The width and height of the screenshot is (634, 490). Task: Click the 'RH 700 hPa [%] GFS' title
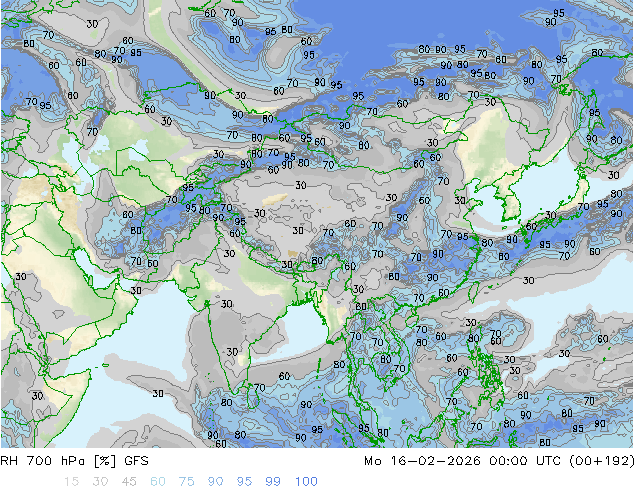74,461
